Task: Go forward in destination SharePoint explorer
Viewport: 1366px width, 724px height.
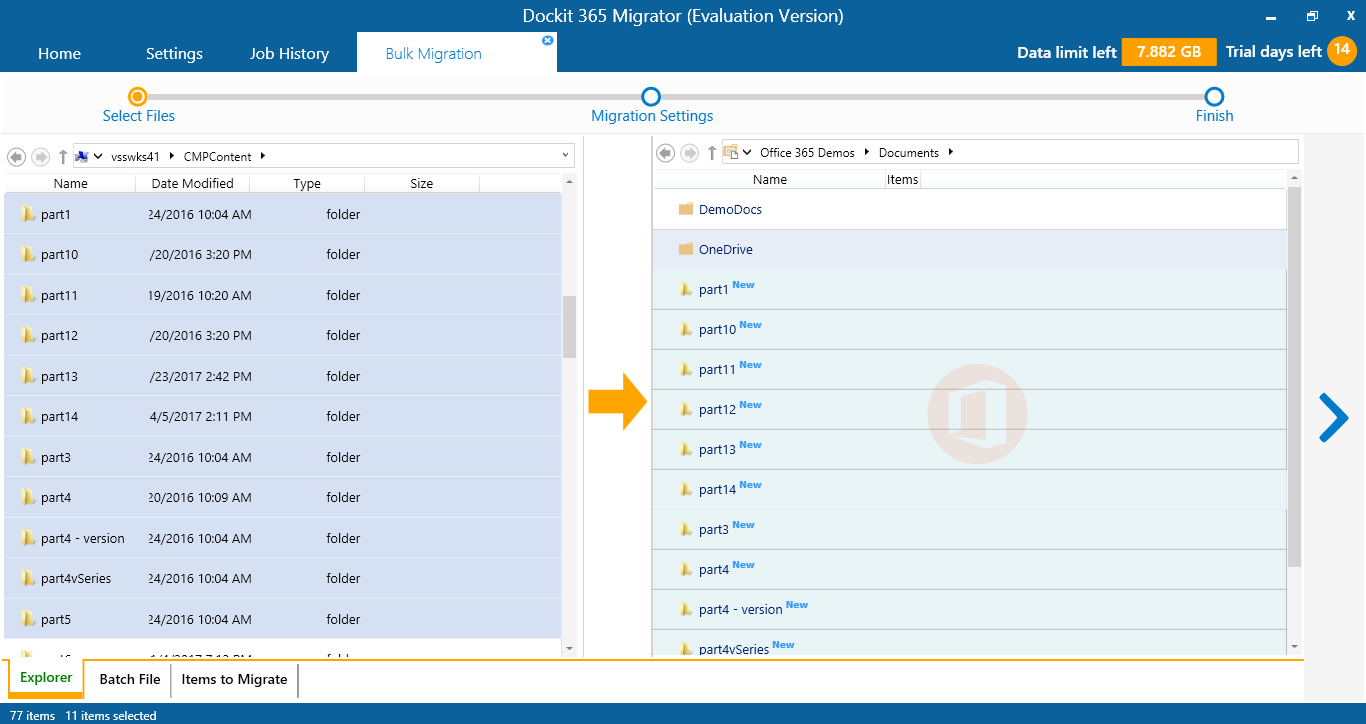Action: click(x=689, y=152)
